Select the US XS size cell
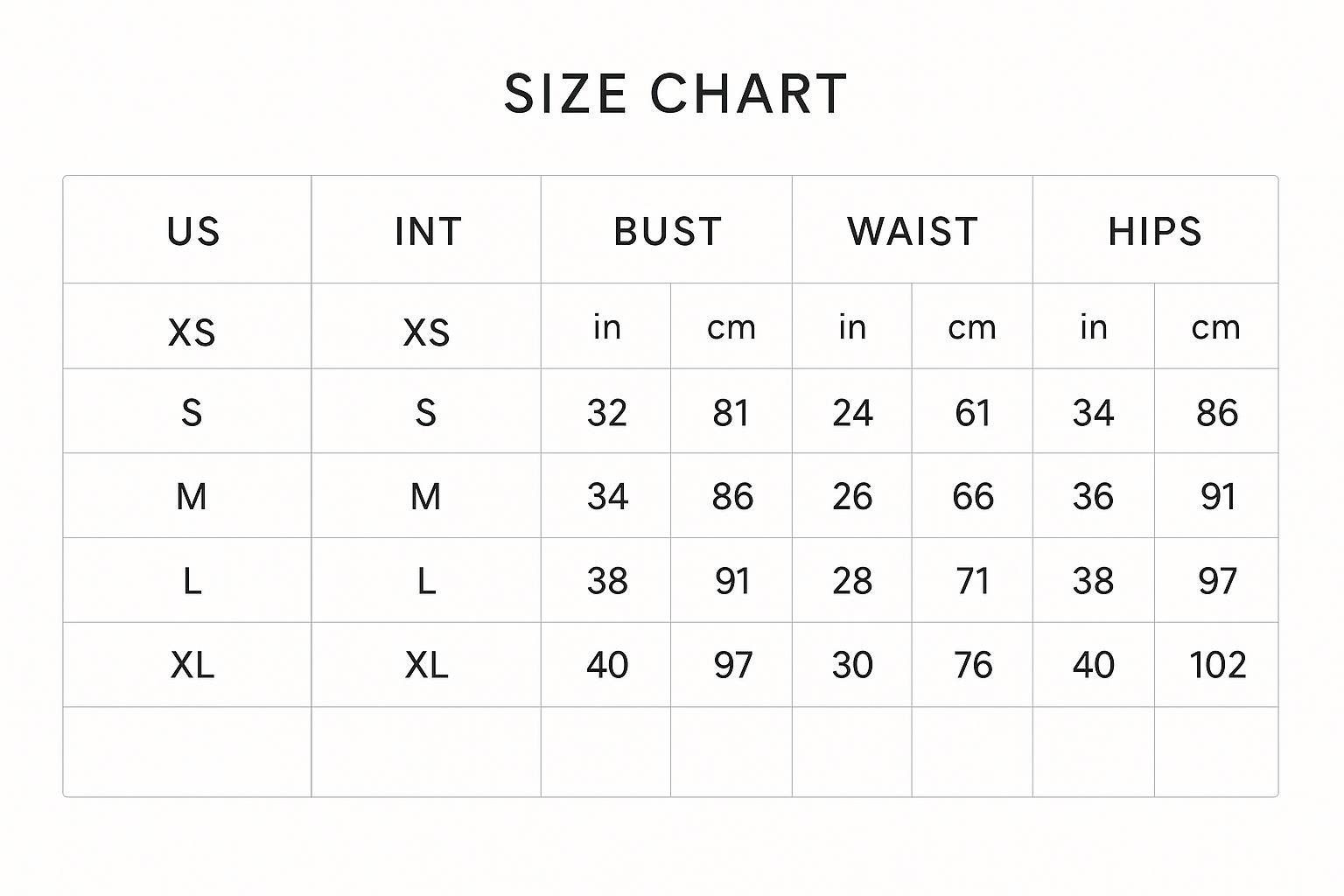Viewport: 1344px width, 896px height. (x=192, y=332)
